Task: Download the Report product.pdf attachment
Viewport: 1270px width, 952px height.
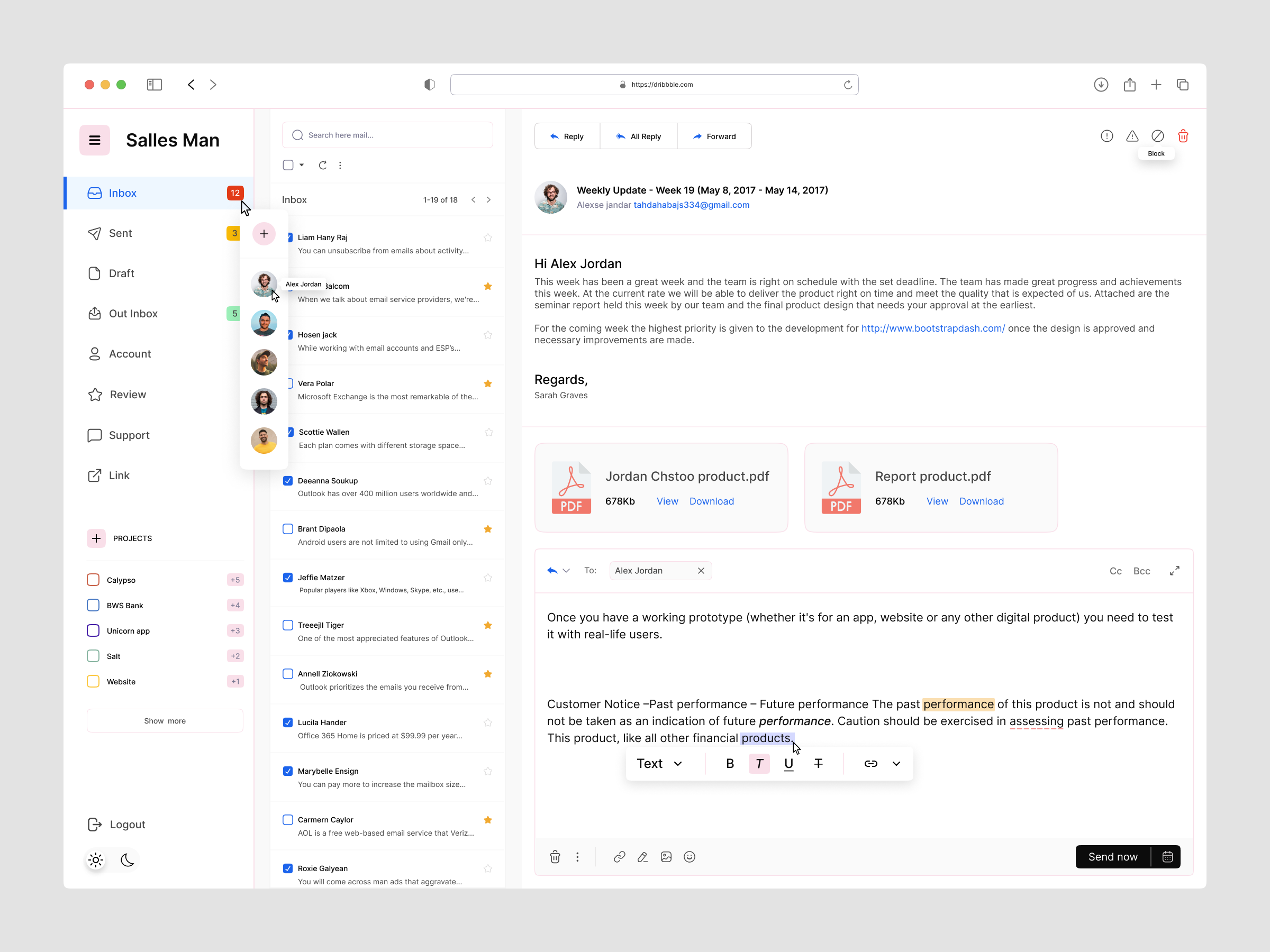Action: click(x=981, y=501)
